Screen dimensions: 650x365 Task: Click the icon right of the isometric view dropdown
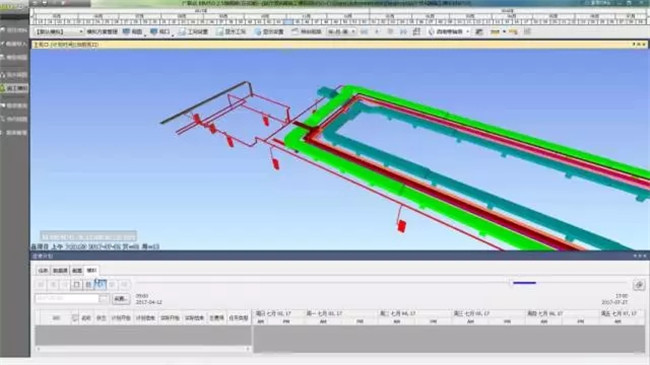click(x=479, y=32)
